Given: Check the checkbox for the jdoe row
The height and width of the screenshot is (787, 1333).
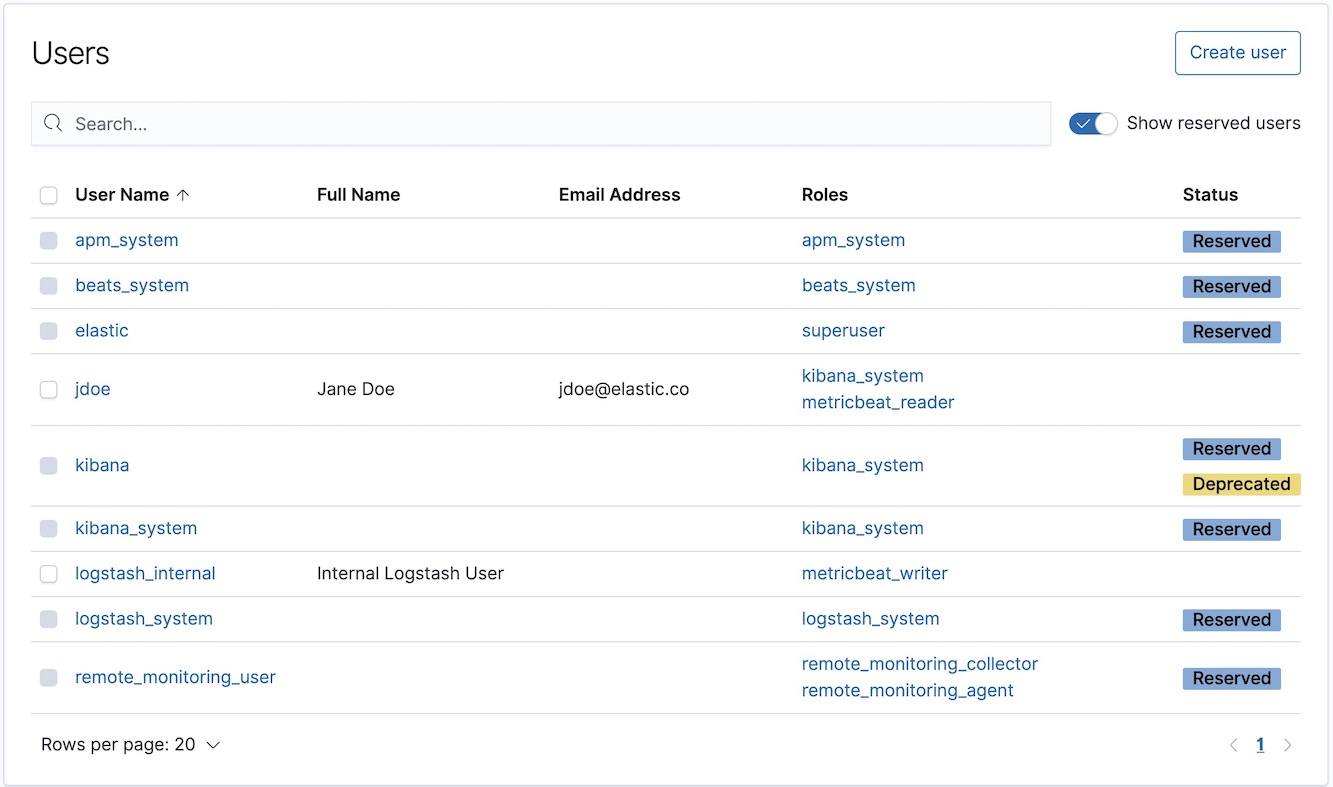Looking at the screenshot, I should tap(48, 389).
